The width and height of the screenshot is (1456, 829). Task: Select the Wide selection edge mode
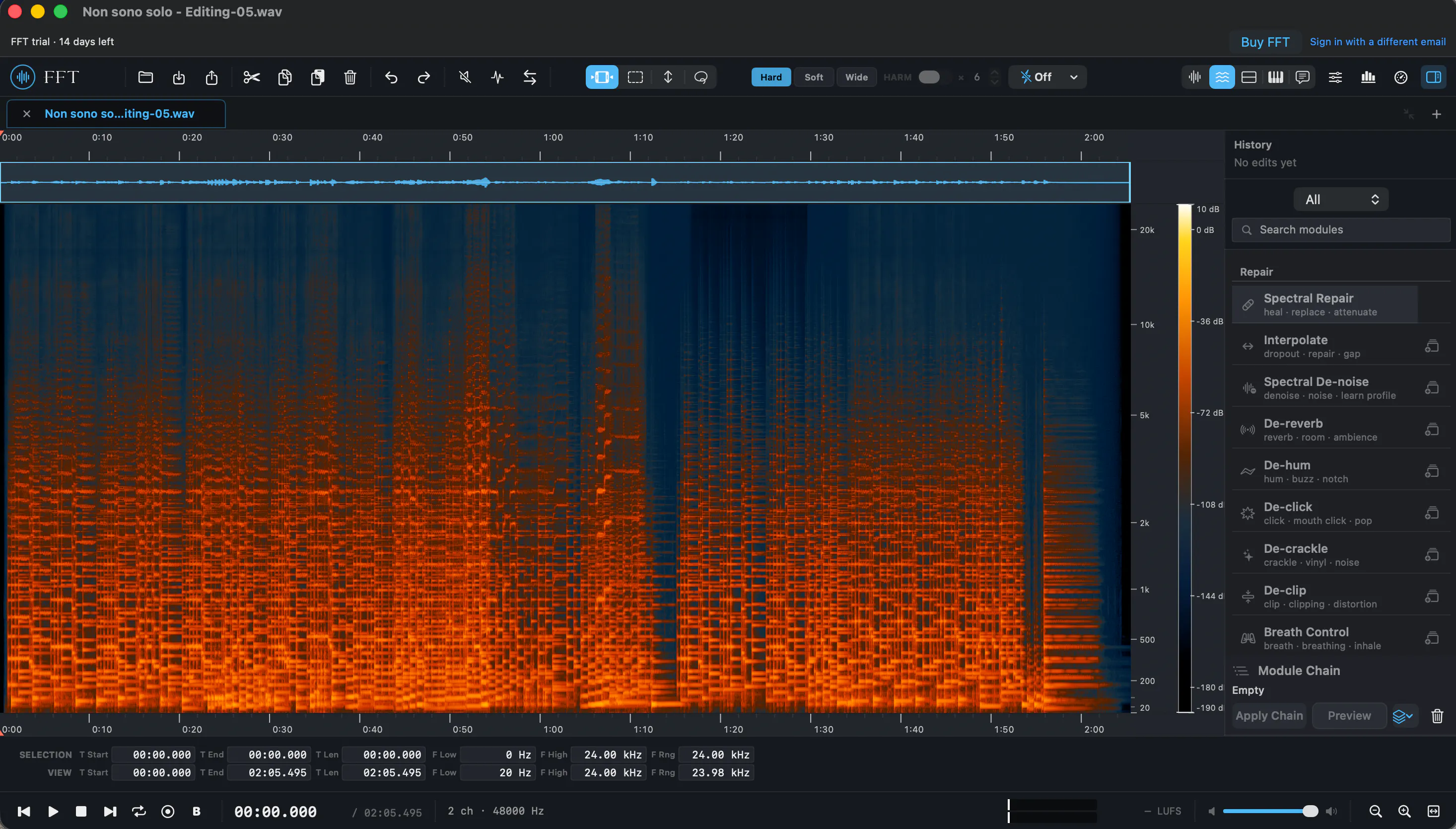point(856,77)
